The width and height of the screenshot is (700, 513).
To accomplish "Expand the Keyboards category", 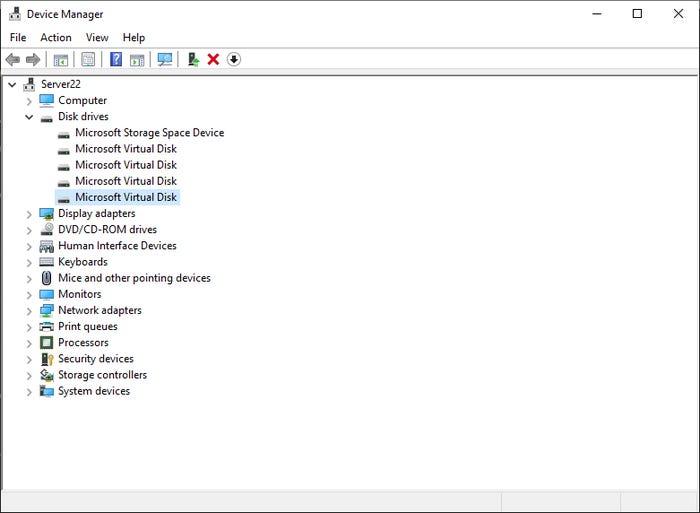I will tap(29, 263).
